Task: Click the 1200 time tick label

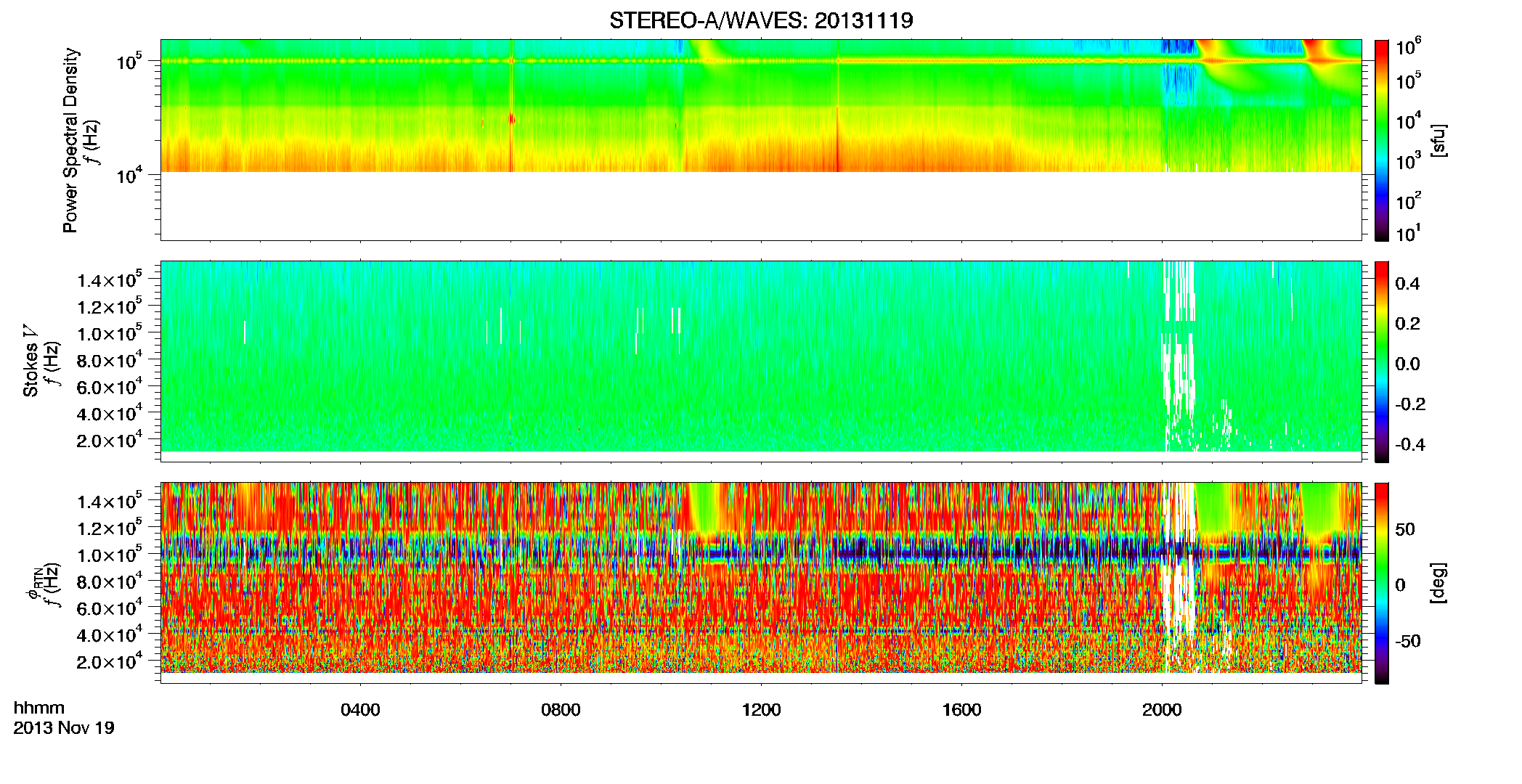Action: click(761, 709)
